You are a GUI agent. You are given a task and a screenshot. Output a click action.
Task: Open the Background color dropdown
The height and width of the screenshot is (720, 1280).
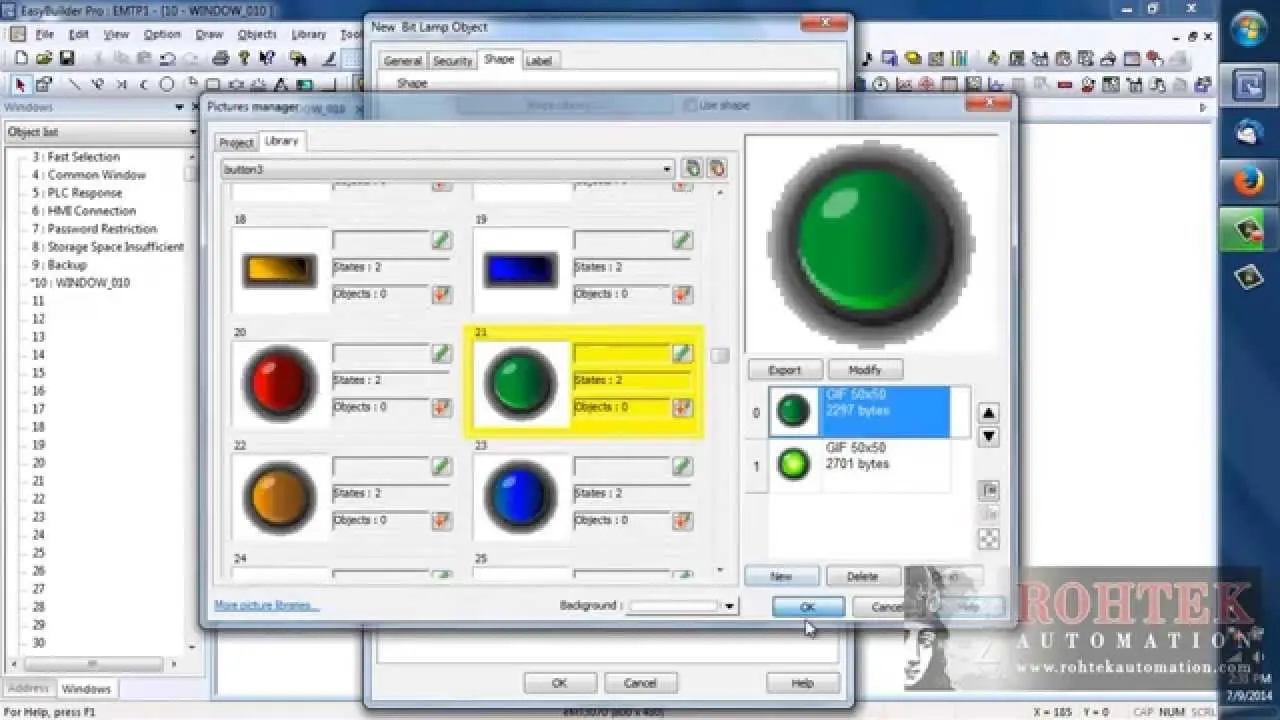[729, 606]
